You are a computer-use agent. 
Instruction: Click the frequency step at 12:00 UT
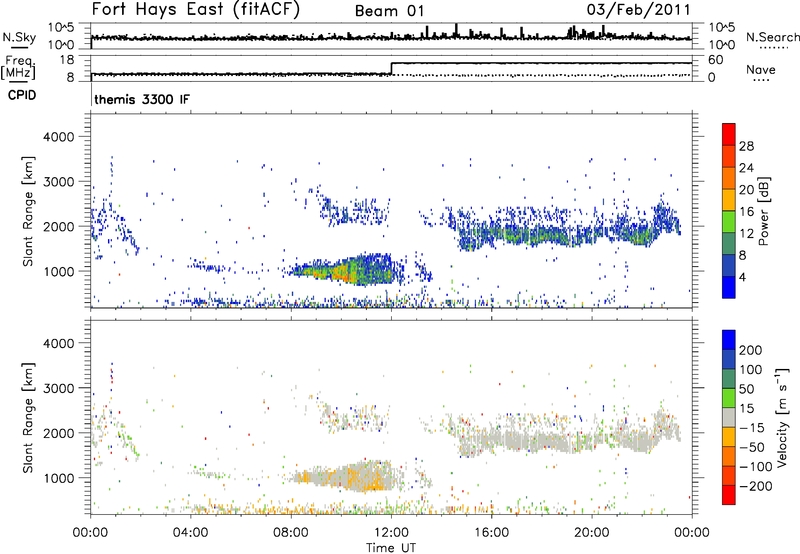(391, 68)
